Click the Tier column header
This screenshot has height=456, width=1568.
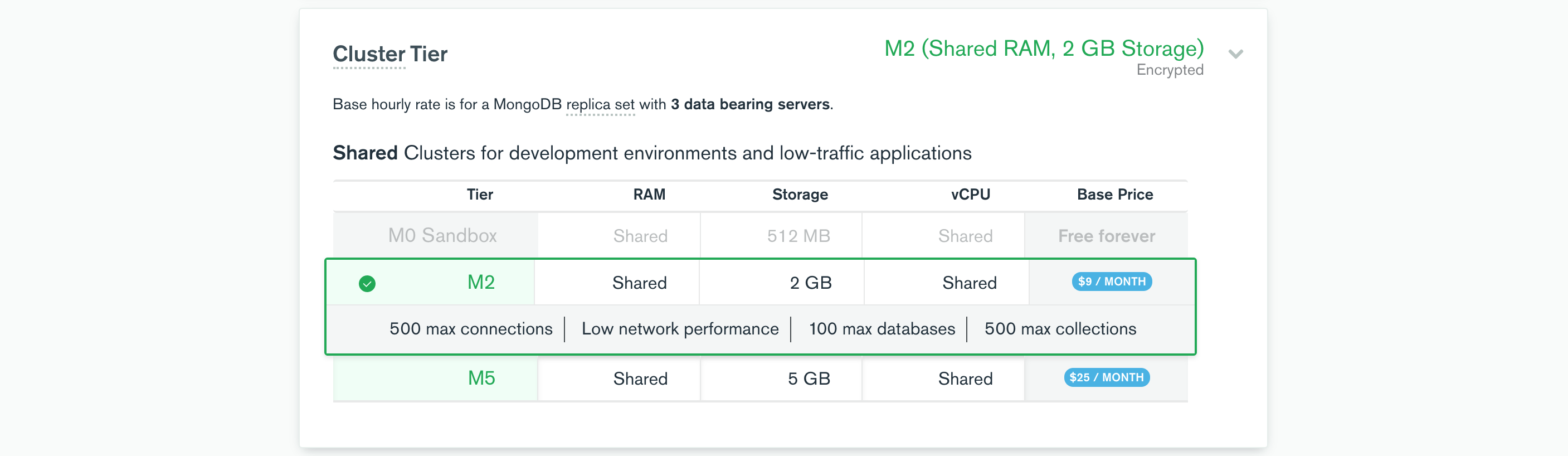click(x=480, y=194)
